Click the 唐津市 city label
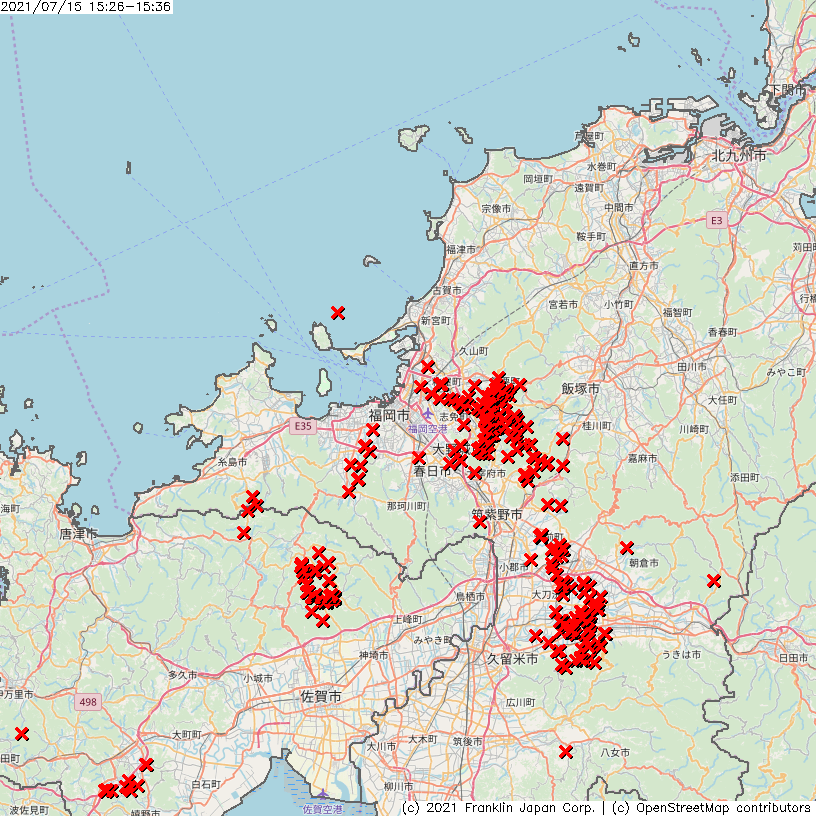 coord(78,533)
